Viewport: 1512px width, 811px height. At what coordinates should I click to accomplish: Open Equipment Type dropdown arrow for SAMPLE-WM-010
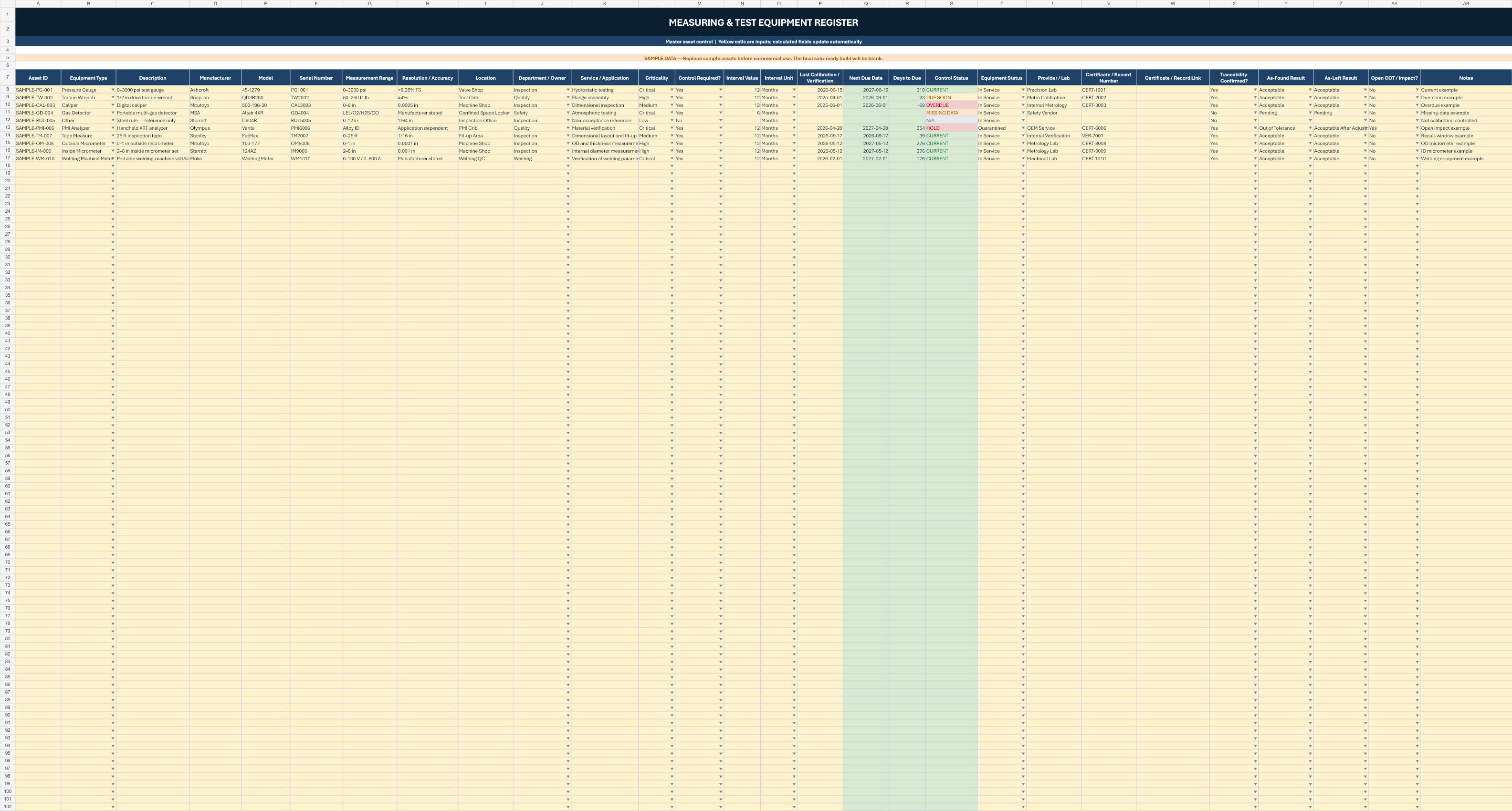coord(113,159)
